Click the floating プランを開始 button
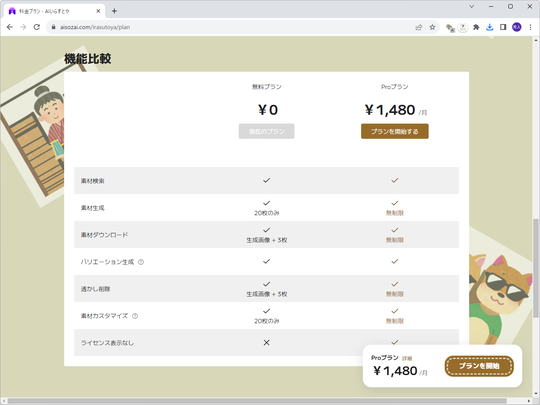 click(x=479, y=366)
